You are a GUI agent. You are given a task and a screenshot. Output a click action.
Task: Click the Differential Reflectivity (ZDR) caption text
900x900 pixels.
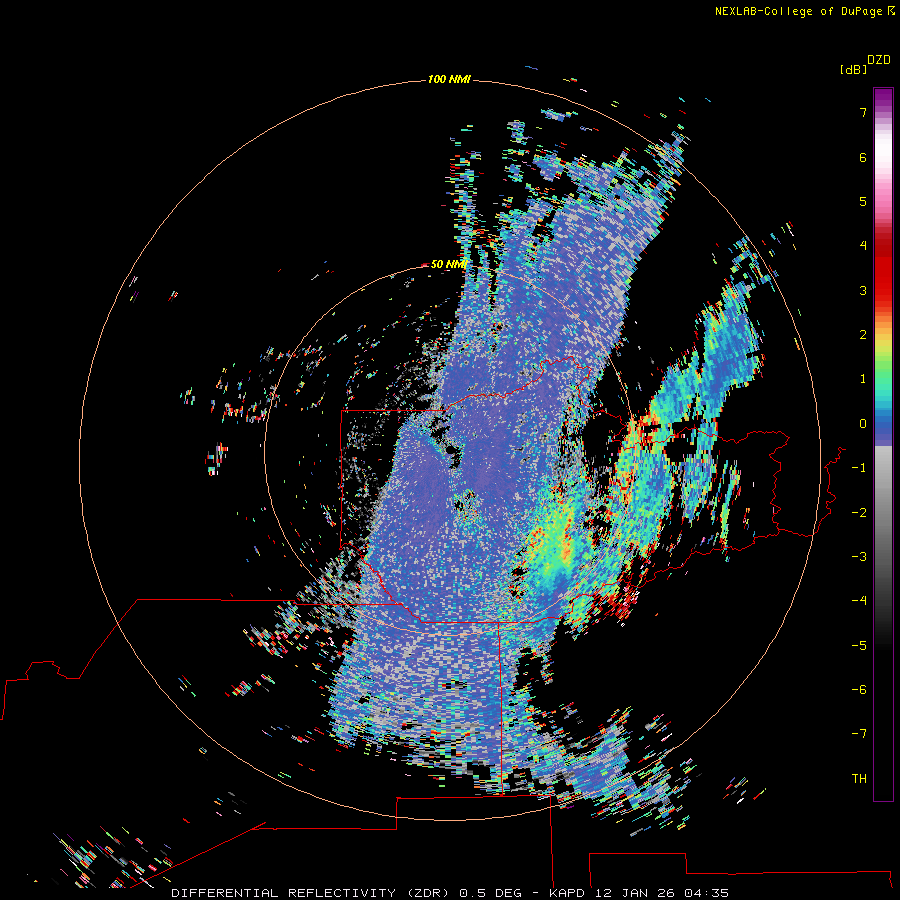pyautogui.click(x=311, y=893)
